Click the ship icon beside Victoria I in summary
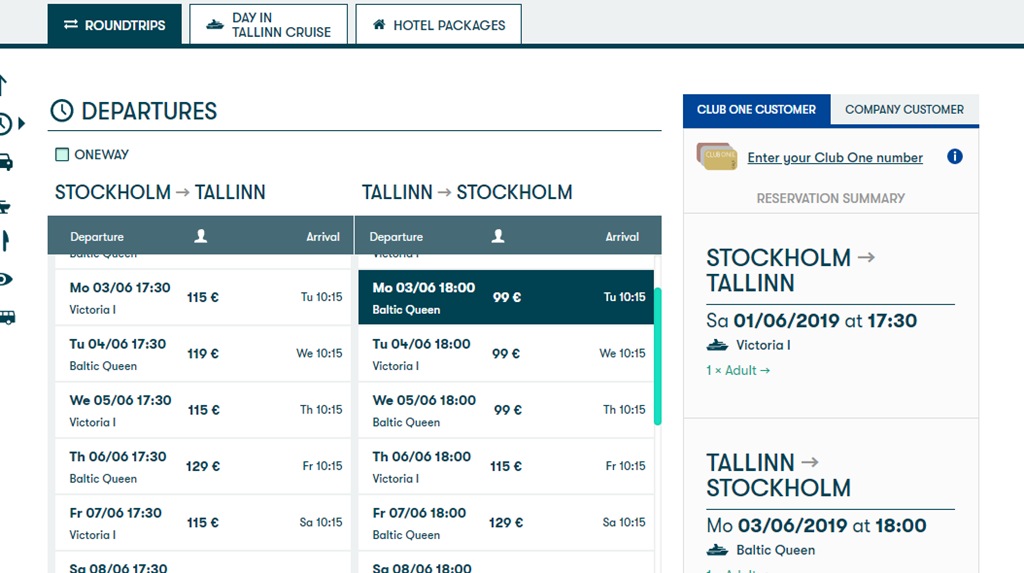The height and width of the screenshot is (573, 1024). pyautogui.click(x=717, y=345)
